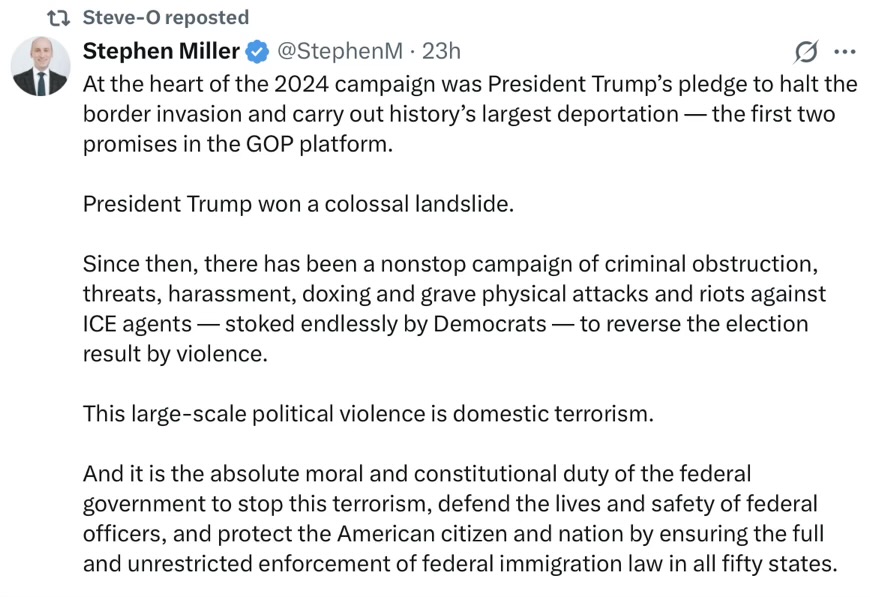Open Stephen Miller's profile picture
The width and height of the screenshot is (870, 597).
tap(40, 68)
